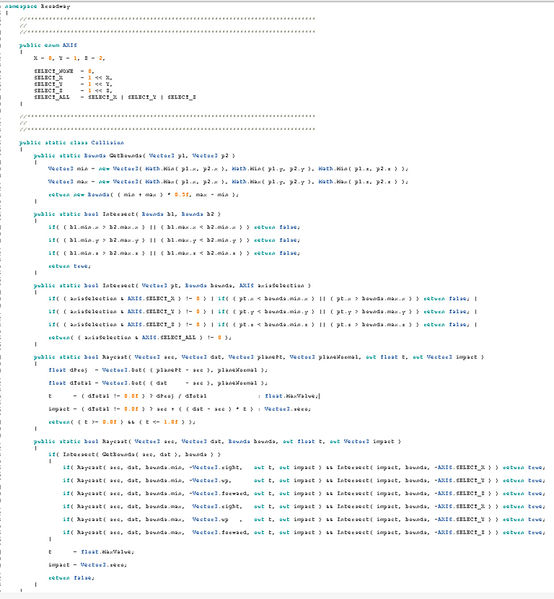
Task: Click Vector3.zero in the impact assignment
Action: click(287, 409)
